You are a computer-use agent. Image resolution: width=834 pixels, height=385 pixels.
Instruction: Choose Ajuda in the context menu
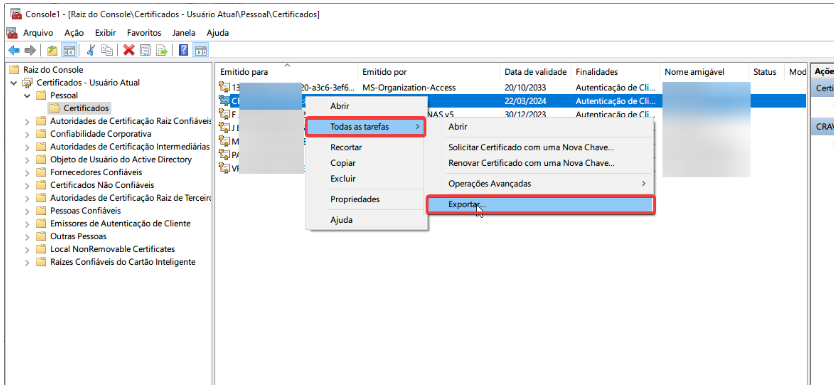366,220
